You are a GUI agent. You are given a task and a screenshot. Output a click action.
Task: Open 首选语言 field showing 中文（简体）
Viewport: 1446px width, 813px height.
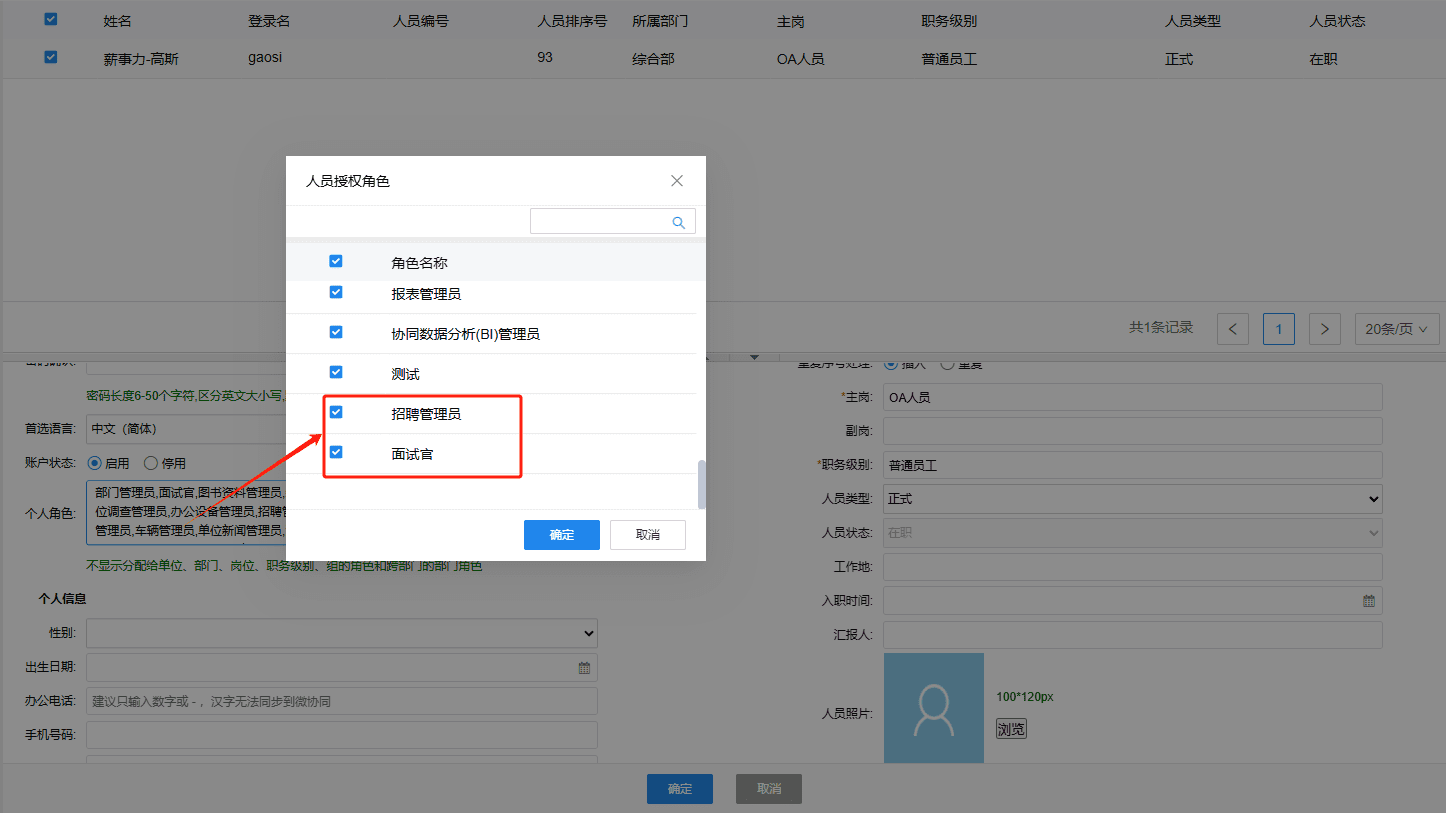[186, 428]
